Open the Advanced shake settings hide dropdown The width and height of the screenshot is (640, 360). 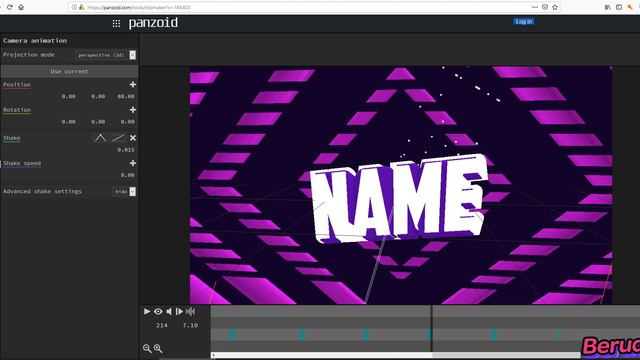pos(124,191)
